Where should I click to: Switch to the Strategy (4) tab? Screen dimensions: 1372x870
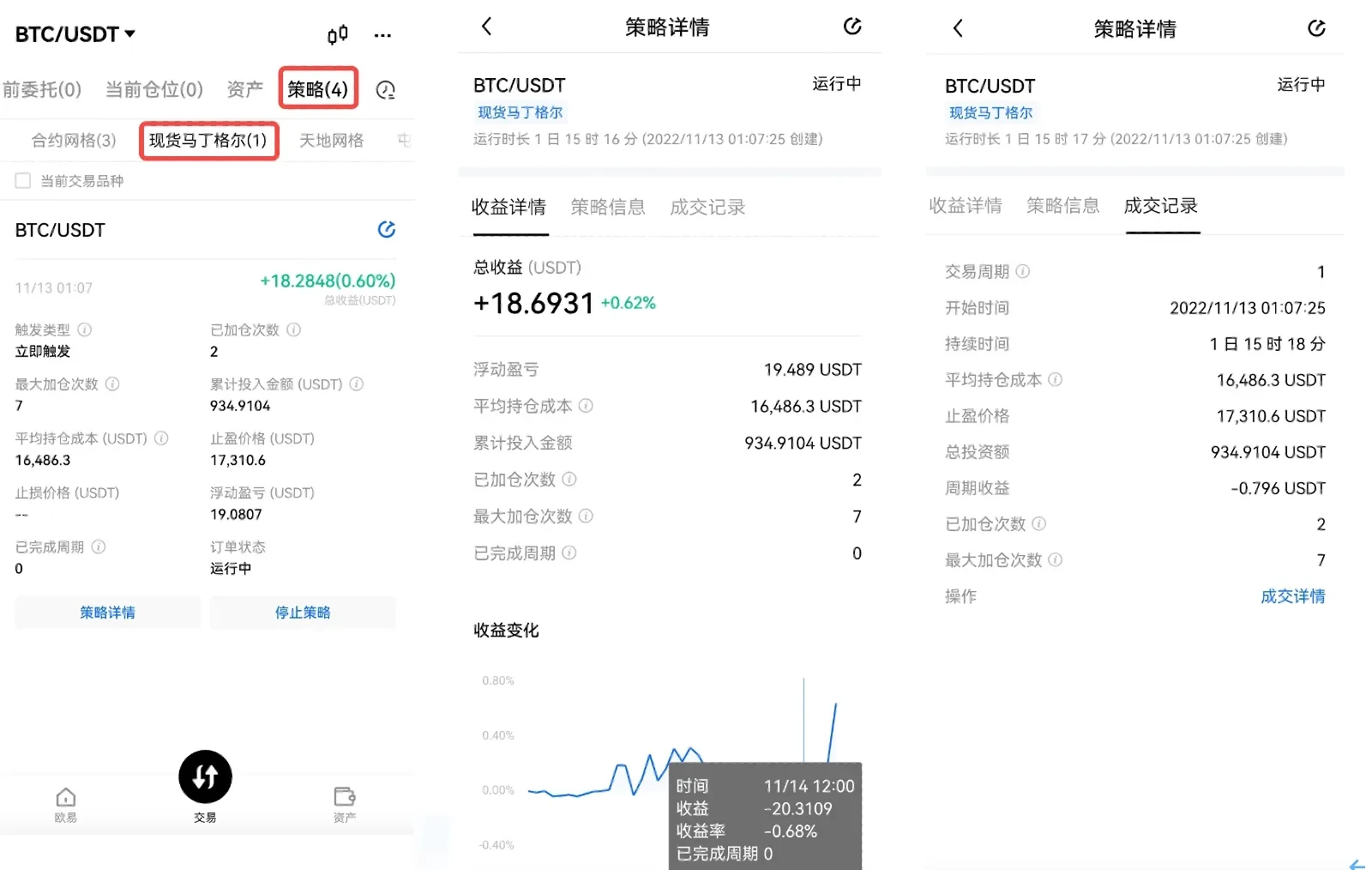coord(318,89)
